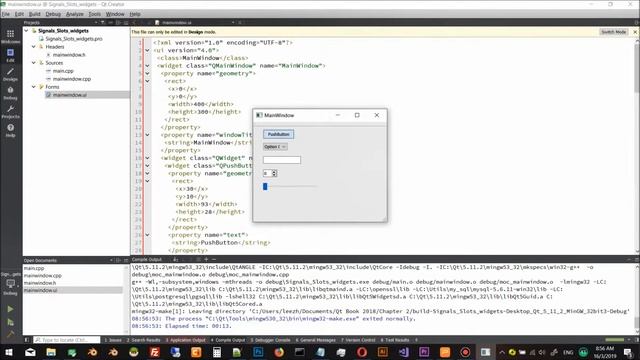The width and height of the screenshot is (640, 360).
Task: Click the line edit field in MainWindow
Action: click(282, 160)
